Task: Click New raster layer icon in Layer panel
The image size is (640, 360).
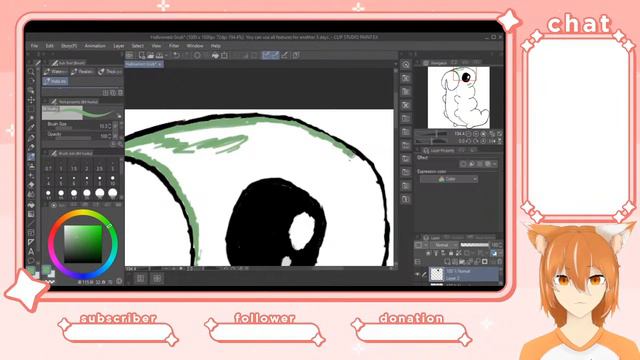Action: click(447, 262)
